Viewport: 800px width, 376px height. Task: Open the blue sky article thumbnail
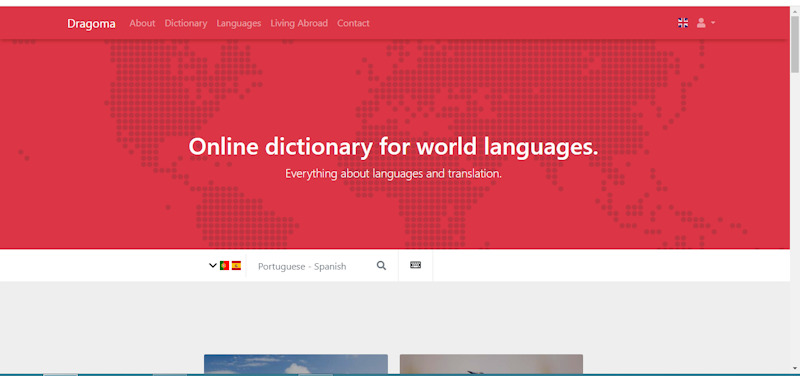pyautogui.click(x=296, y=364)
